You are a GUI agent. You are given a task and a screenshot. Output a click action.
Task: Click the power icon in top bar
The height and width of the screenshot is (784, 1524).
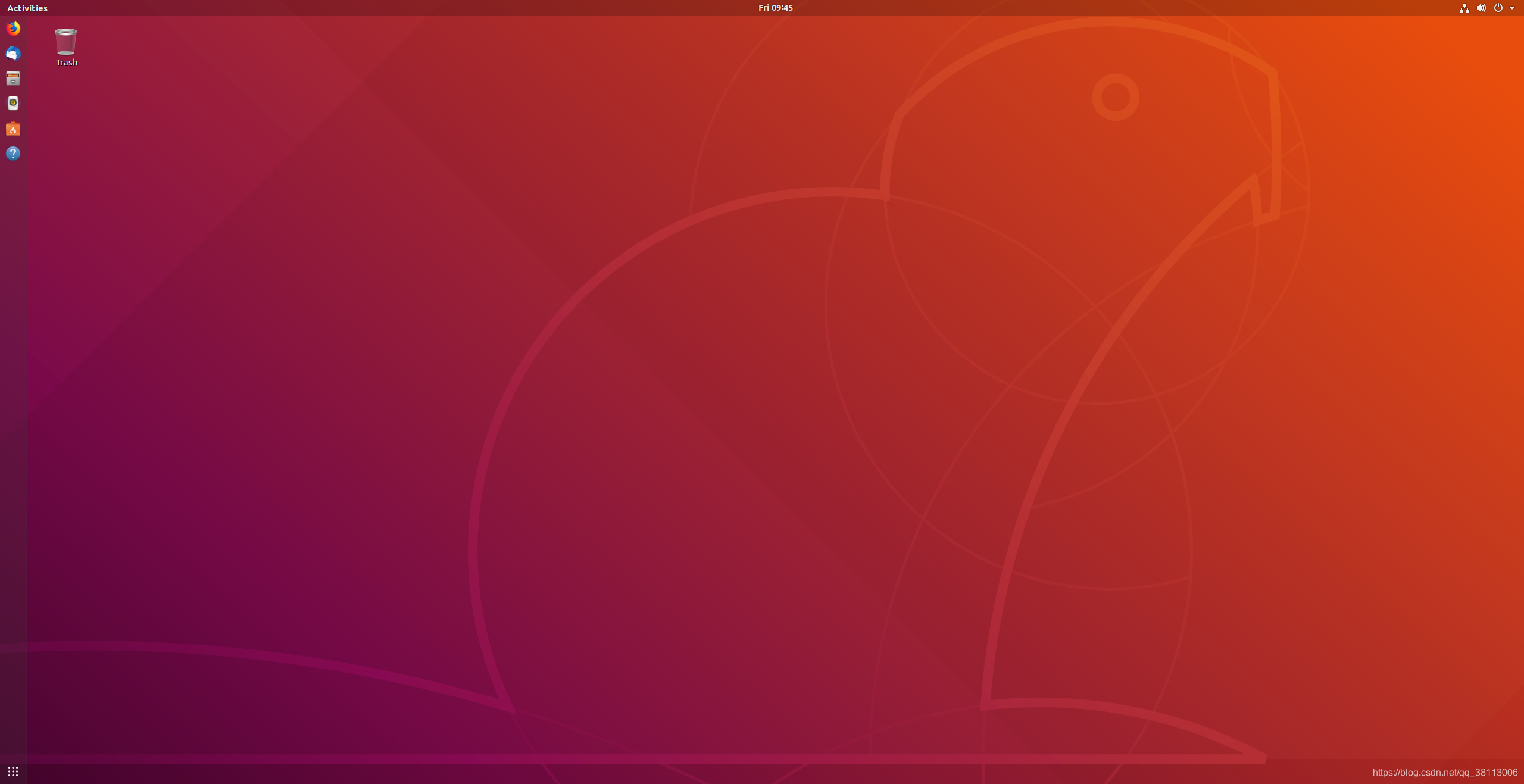pyautogui.click(x=1498, y=8)
